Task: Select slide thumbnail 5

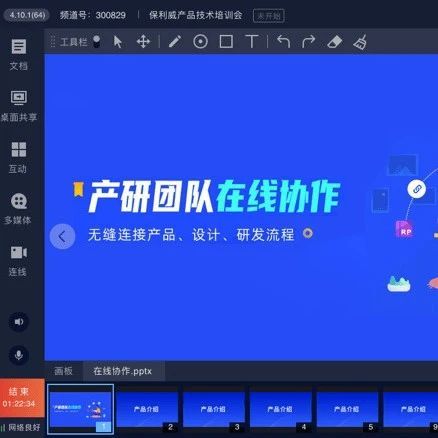Action: click(347, 410)
